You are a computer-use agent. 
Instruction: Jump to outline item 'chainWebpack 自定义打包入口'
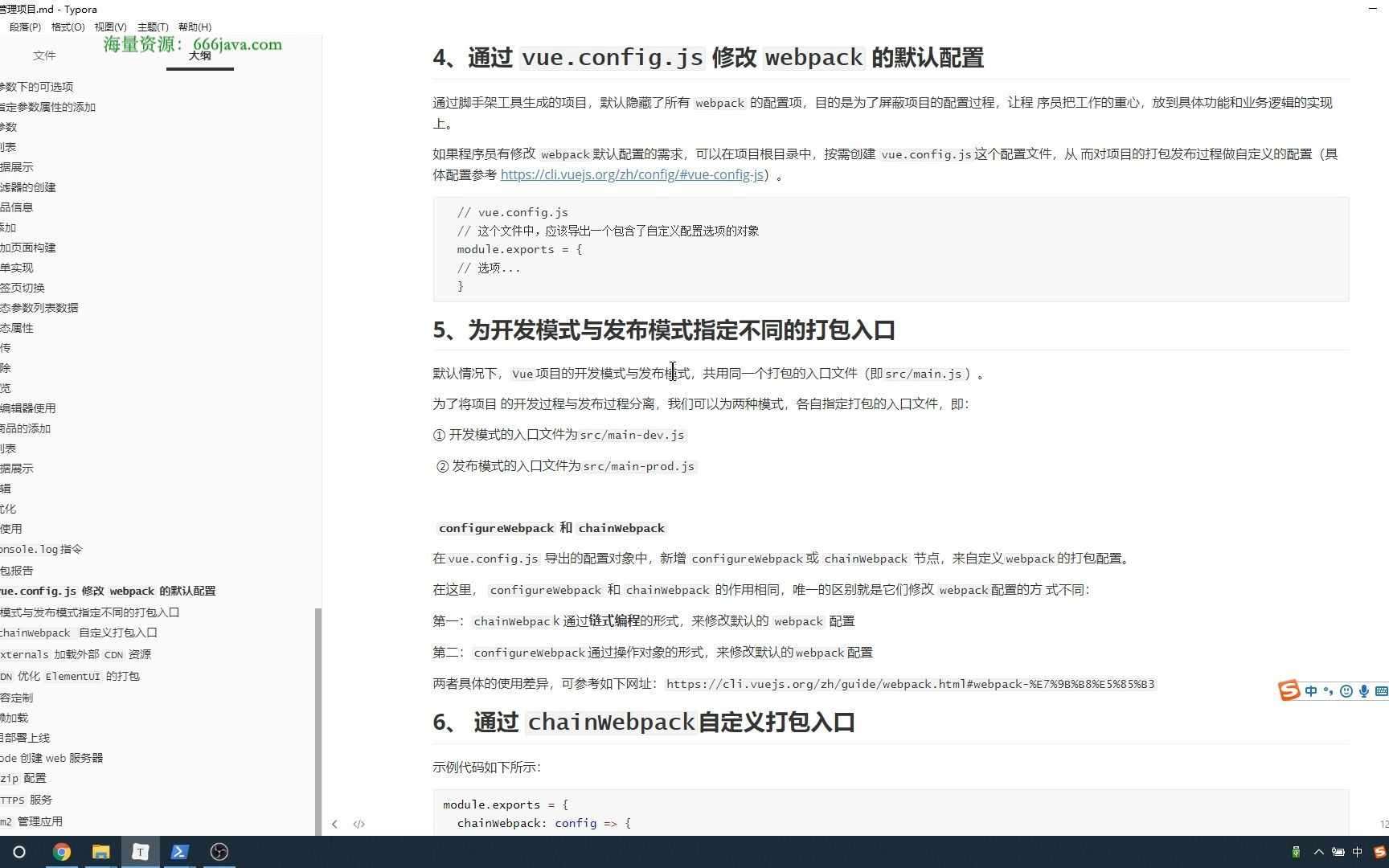point(79,633)
